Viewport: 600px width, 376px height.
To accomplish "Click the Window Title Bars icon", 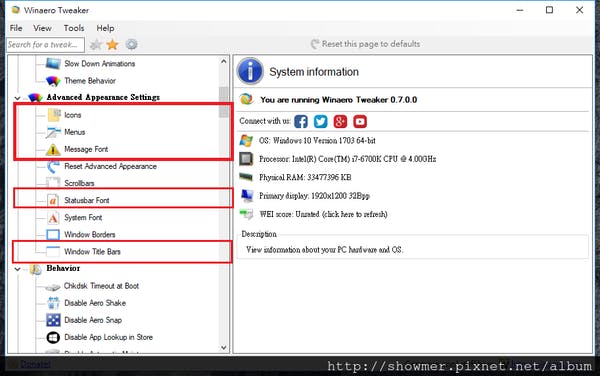I will tap(53, 252).
